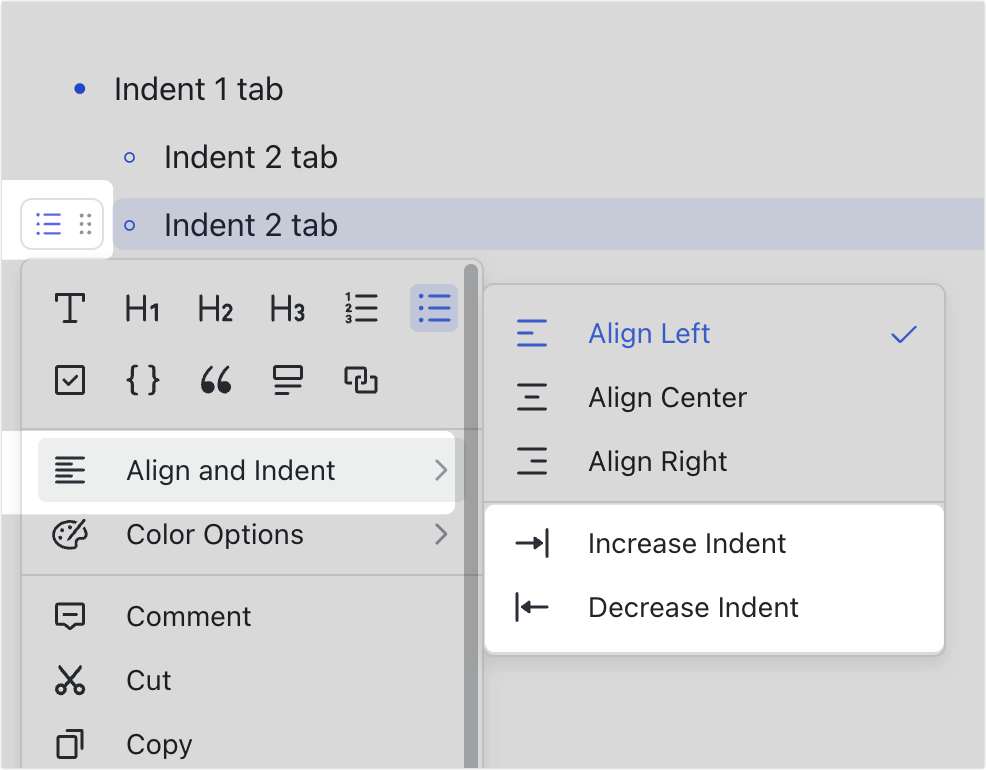
Task: Click the divider block icon
Action: coord(287,380)
